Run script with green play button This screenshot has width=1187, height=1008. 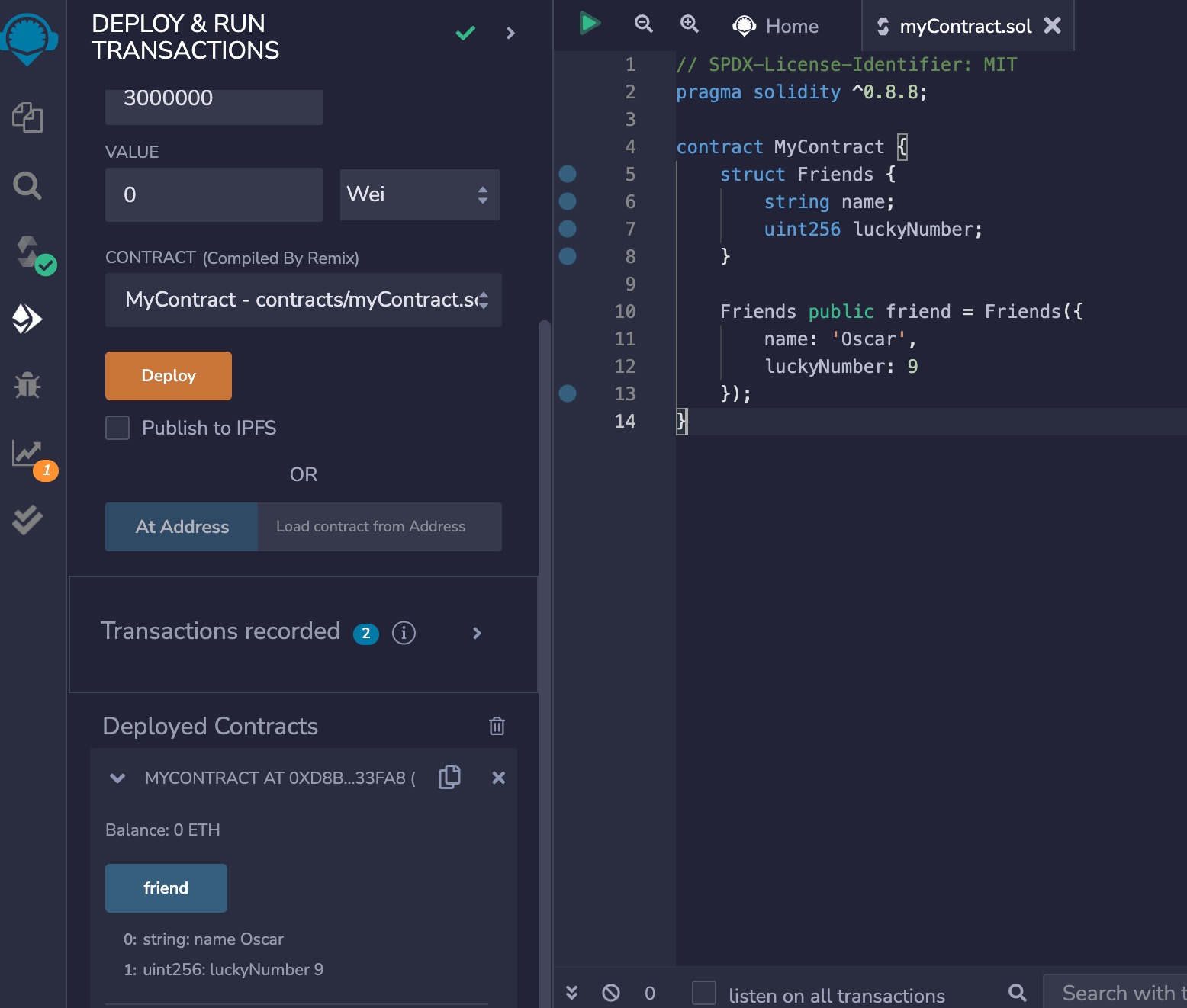pos(589,23)
